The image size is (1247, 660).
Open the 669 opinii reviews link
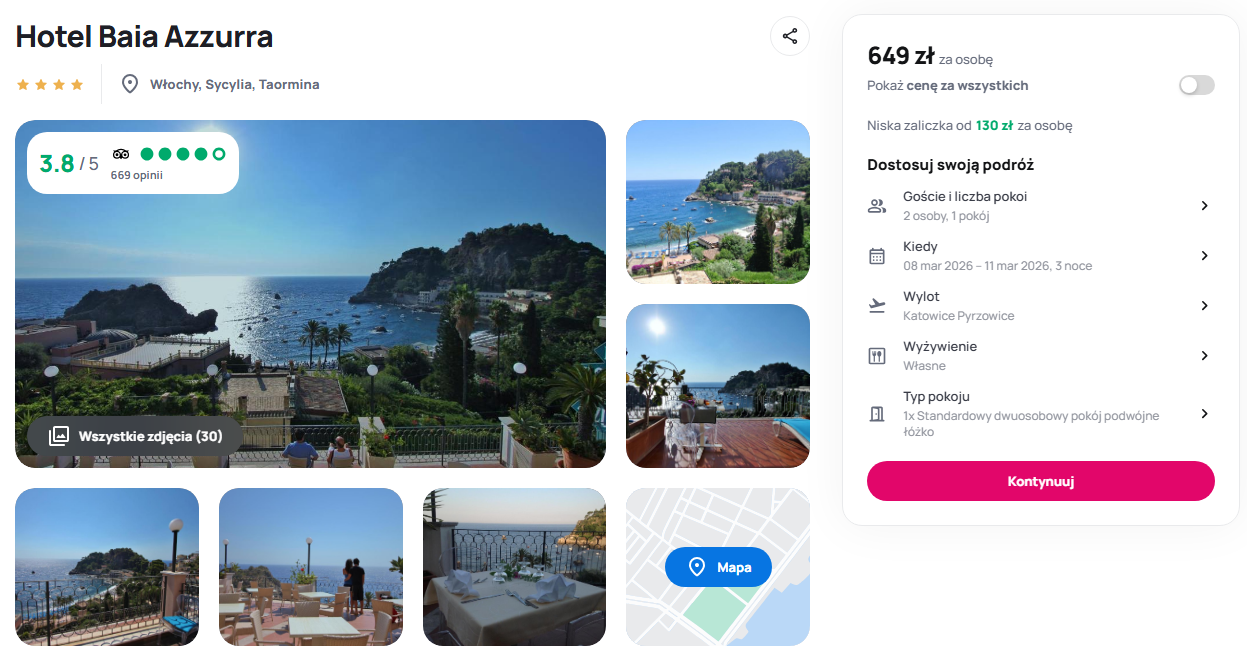[x=136, y=175]
